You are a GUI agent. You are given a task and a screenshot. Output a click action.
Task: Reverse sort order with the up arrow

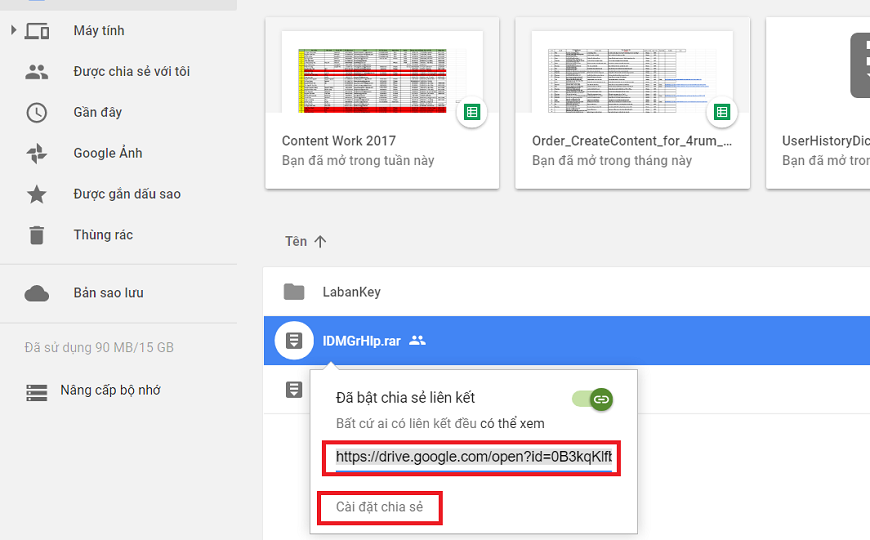click(320, 241)
